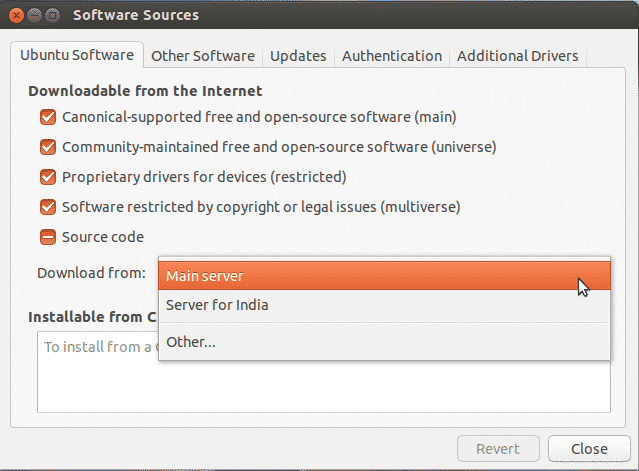This screenshot has width=639, height=471.
Task: Open the Additional Drivers tab
Action: point(517,56)
